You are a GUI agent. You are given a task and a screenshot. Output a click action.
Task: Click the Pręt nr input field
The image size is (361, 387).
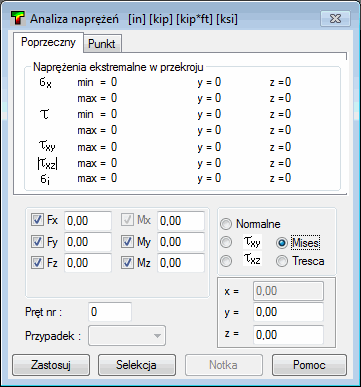click(110, 312)
